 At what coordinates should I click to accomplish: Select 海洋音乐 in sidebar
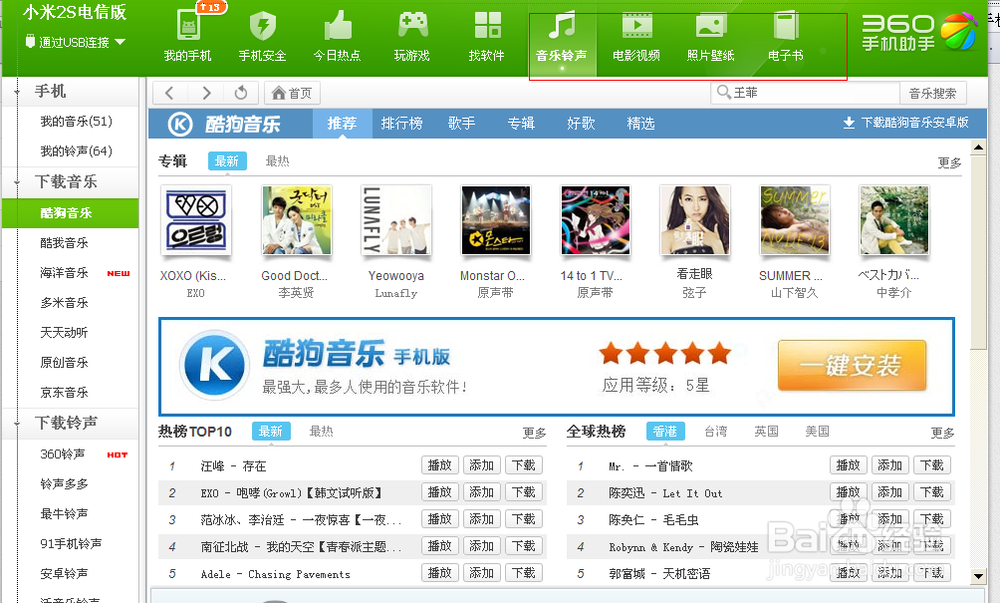click(64, 273)
